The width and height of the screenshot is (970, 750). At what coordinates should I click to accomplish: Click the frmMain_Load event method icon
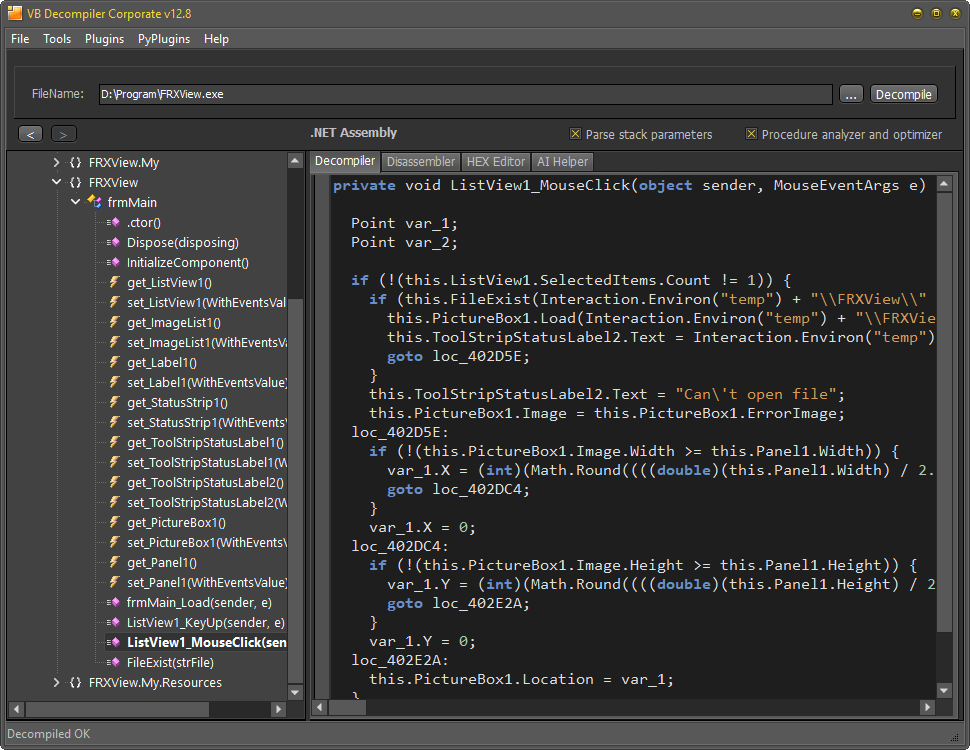pyautogui.click(x=118, y=602)
